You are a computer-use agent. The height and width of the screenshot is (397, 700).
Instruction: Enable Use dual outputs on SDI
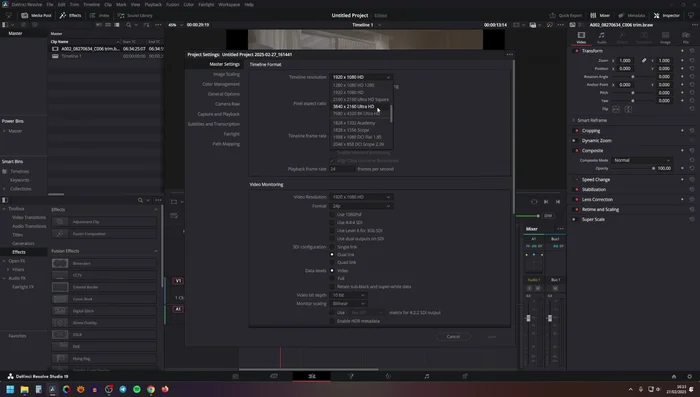click(x=332, y=238)
